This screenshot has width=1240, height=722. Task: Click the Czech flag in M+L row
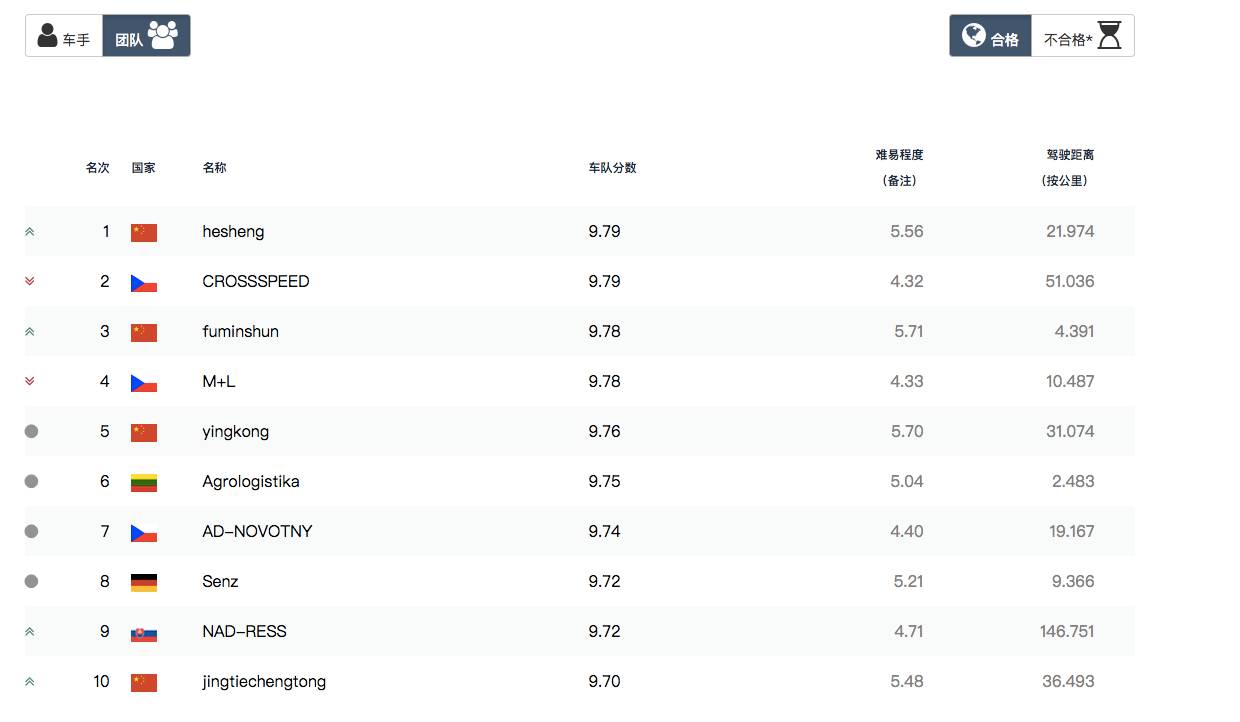[x=144, y=382]
